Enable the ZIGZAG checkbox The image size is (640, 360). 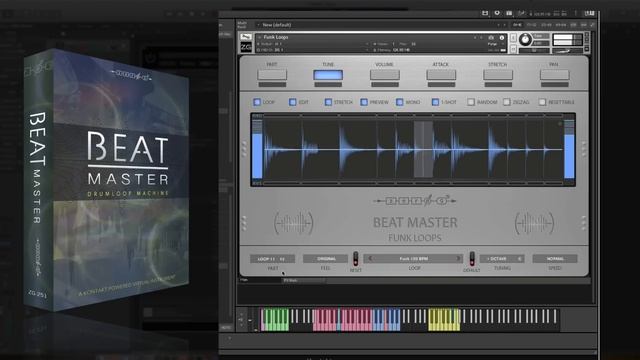507,102
